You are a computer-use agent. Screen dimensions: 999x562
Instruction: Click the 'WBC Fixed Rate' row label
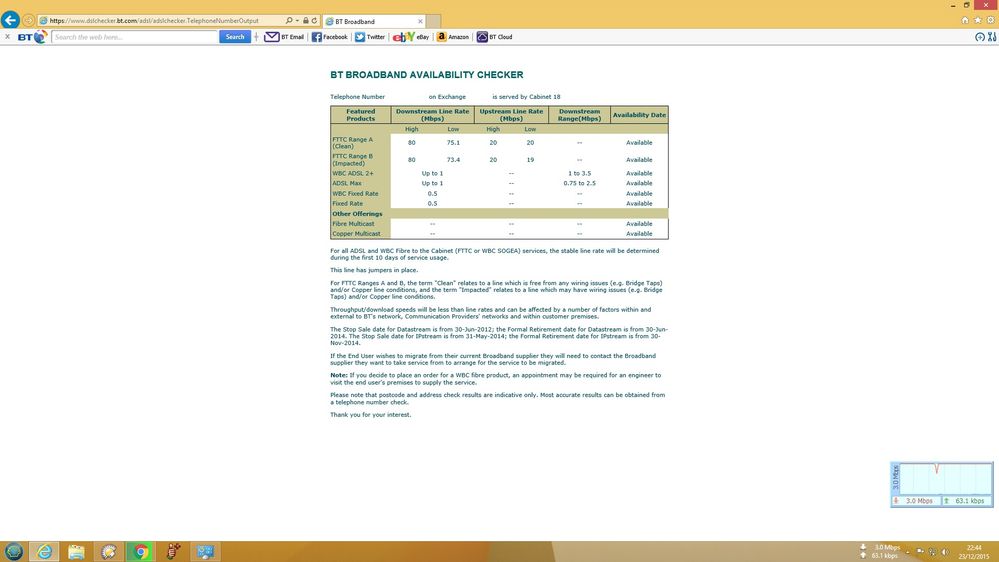tap(355, 194)
